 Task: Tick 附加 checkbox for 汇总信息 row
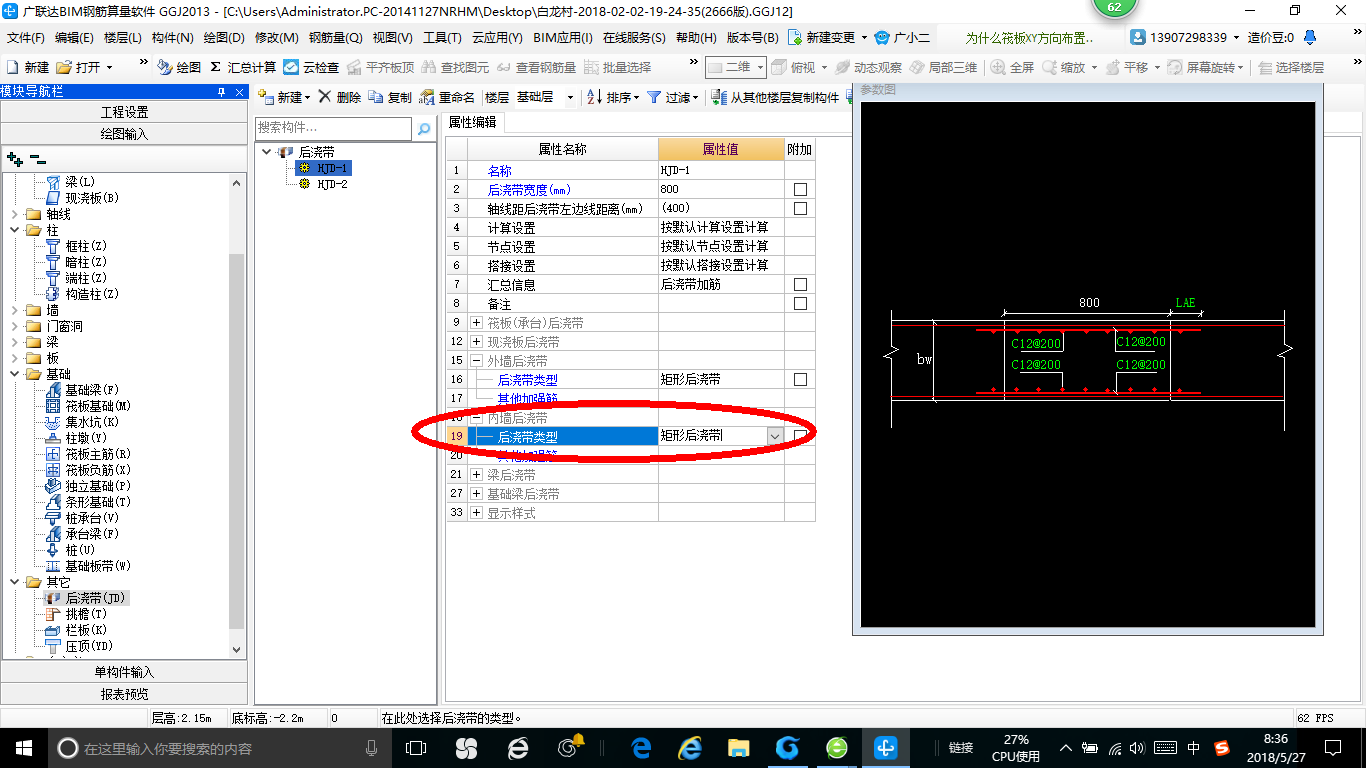(800, 284)
